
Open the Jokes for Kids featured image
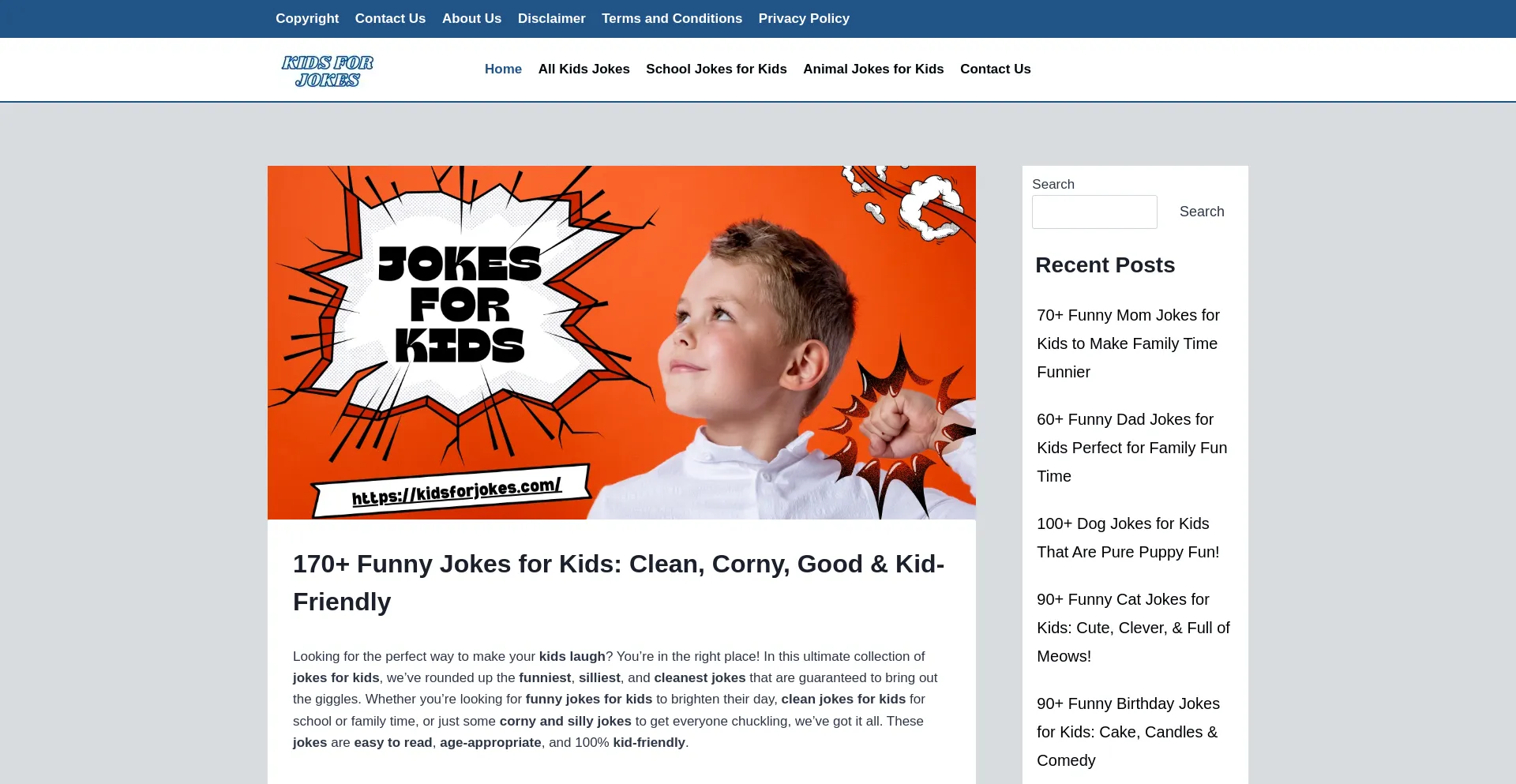(x=621, y=342)
